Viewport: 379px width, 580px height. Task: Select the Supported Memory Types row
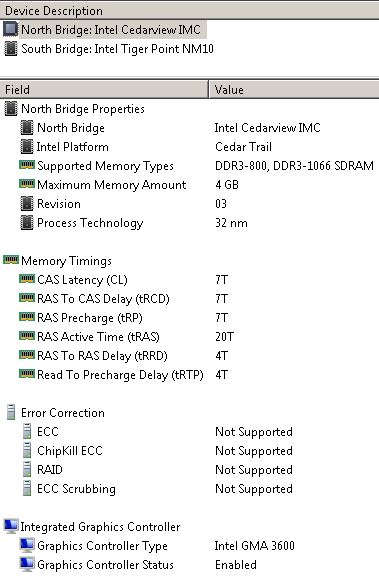tap(189, 166)
